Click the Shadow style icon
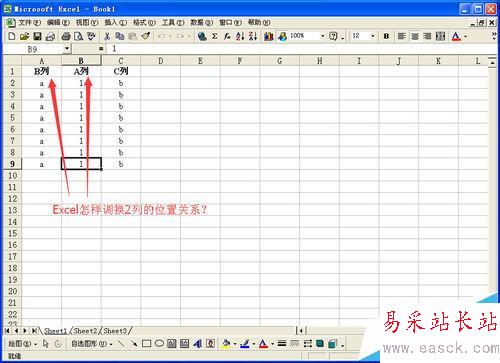Screen dimensions: 500x363 pyautogui.click(x=320, y=343)
